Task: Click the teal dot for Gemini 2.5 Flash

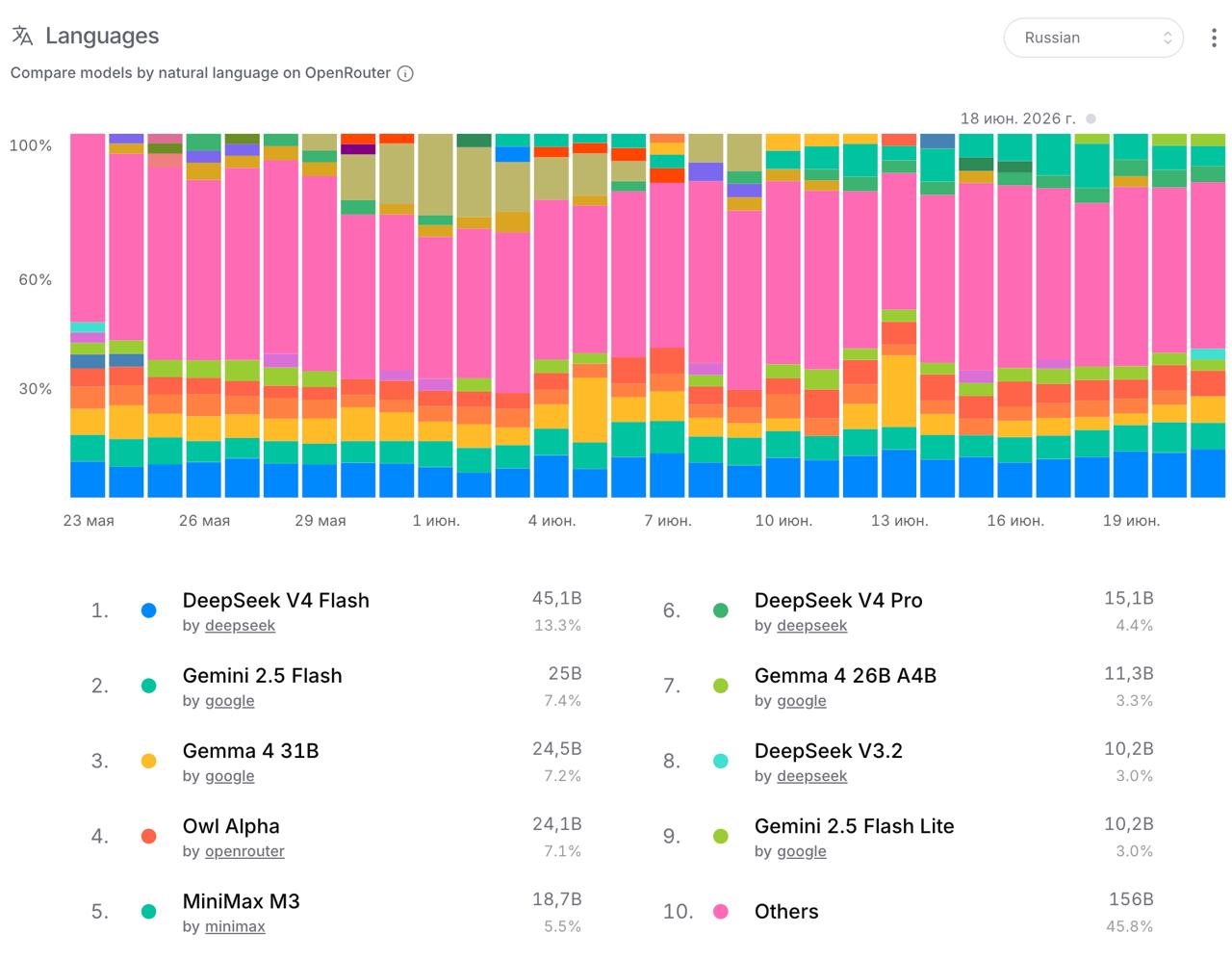Action: click(148, 686)
